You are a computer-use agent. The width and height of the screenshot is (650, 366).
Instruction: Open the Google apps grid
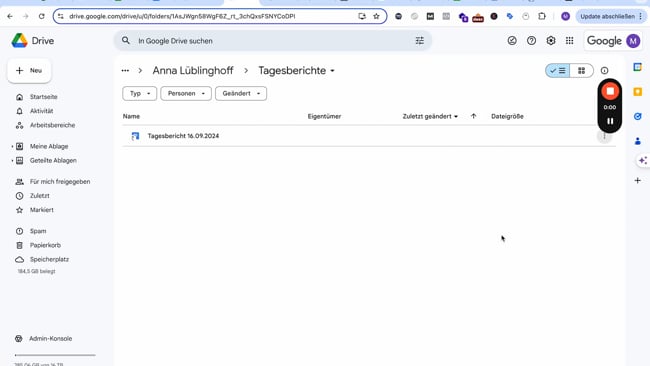tap(570, 41)
